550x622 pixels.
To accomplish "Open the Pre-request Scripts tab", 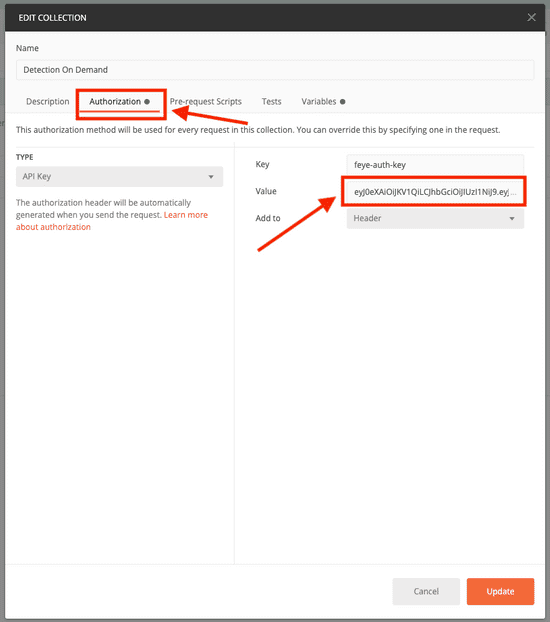I will [206, 102].
